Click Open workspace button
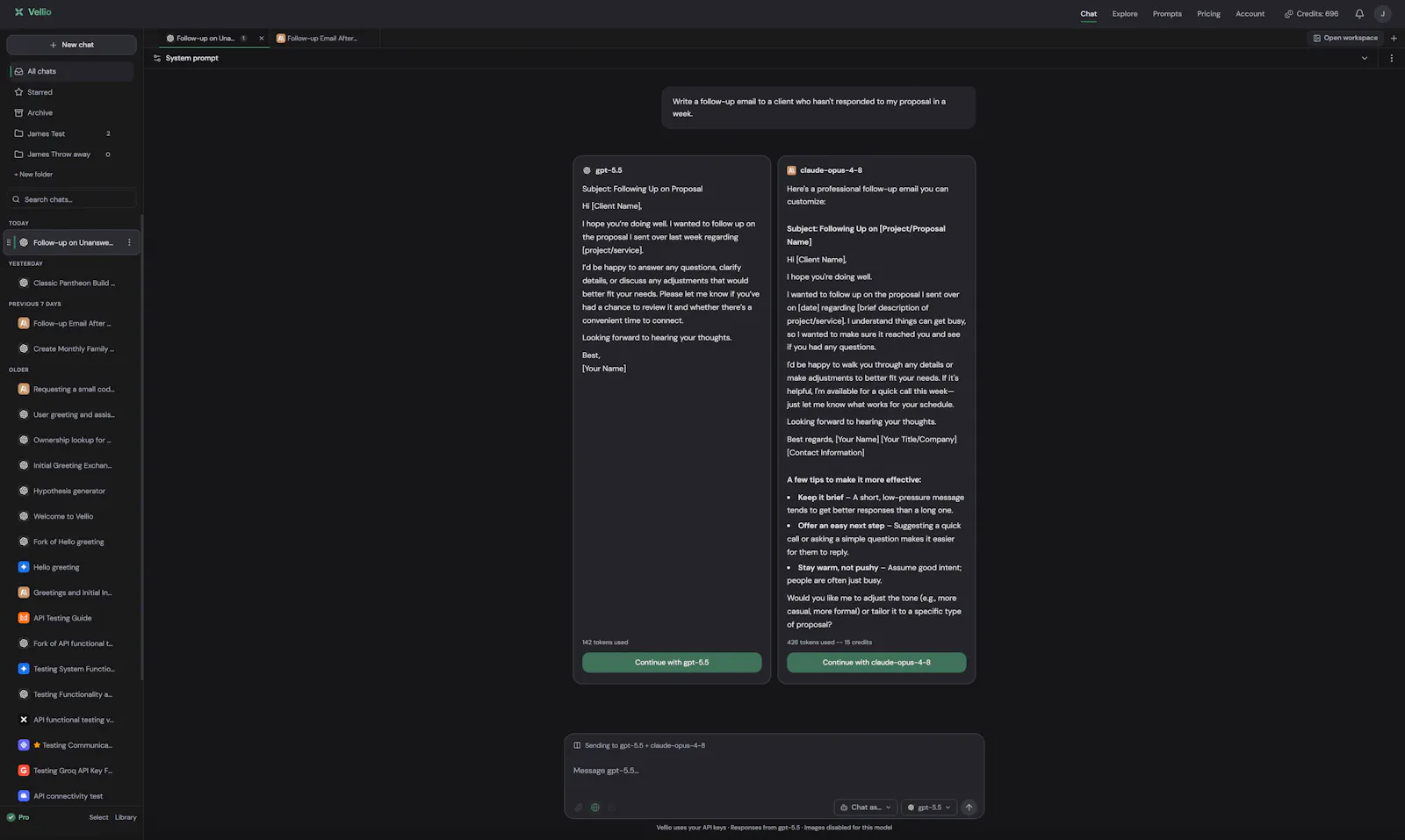Viewport: 1405px width, 840px height. (x=1345, y=38)
